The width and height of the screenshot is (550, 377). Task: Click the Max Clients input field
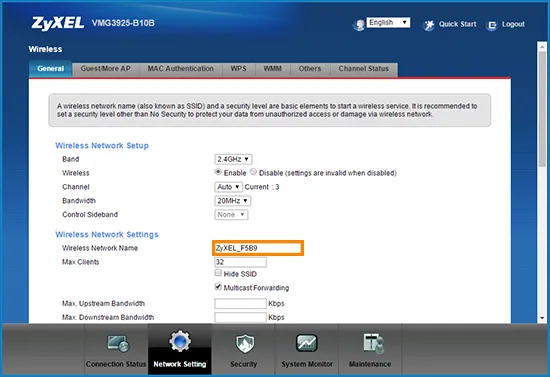pyautogui.click(x=240, y=262)
